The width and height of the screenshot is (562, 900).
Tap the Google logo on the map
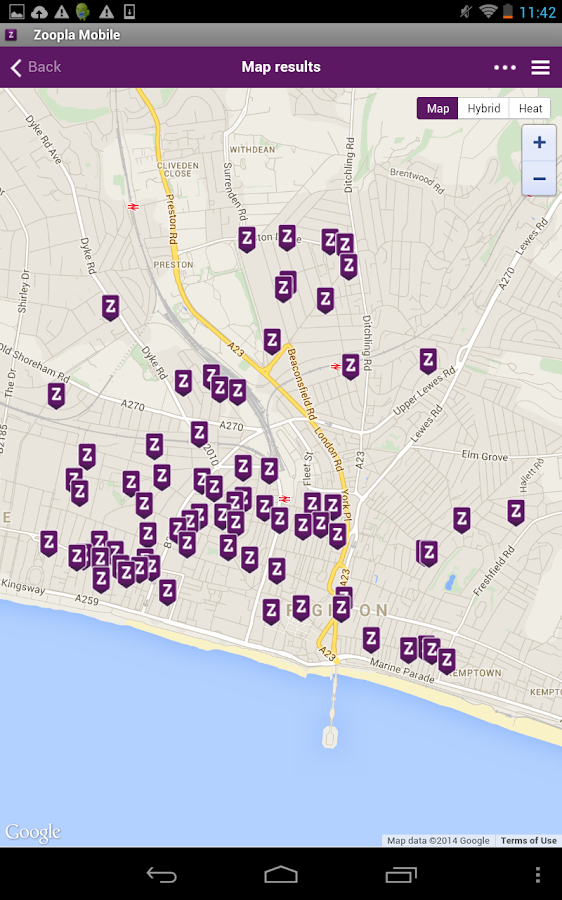point(33,833)
